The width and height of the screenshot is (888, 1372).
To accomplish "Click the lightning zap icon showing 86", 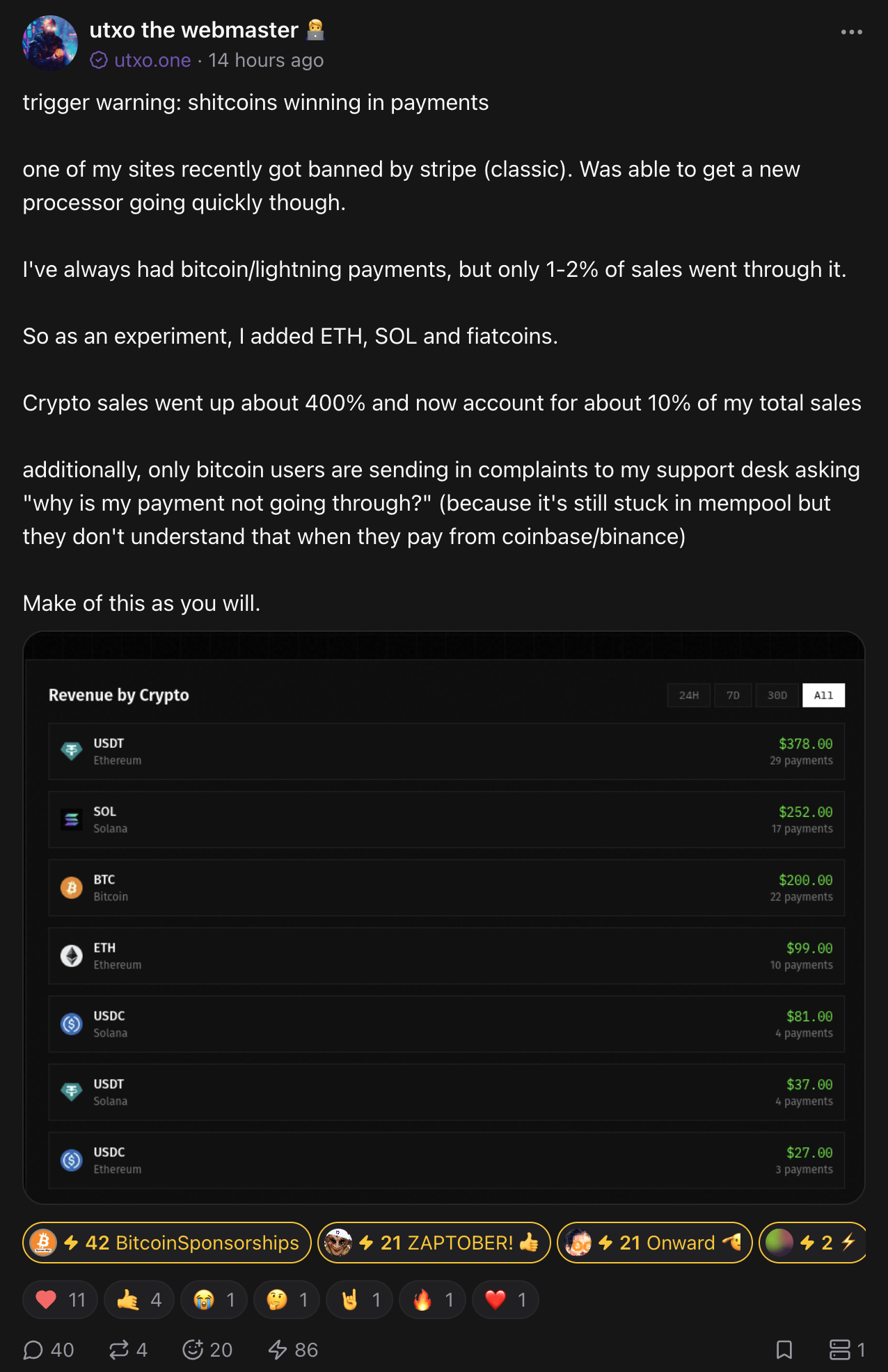I will [x=278, y=1350].
